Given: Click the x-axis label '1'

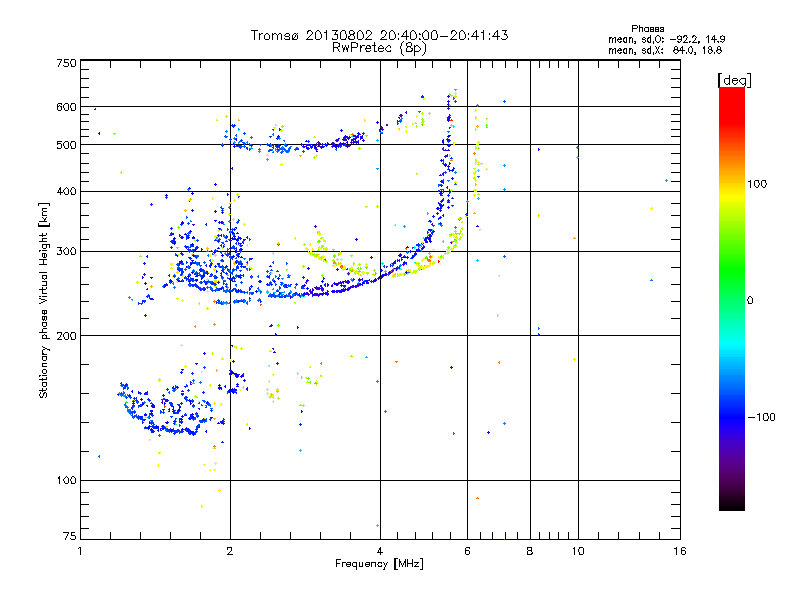Looking at the screenshot, I should pyautogui.click(x=80, y=551).
